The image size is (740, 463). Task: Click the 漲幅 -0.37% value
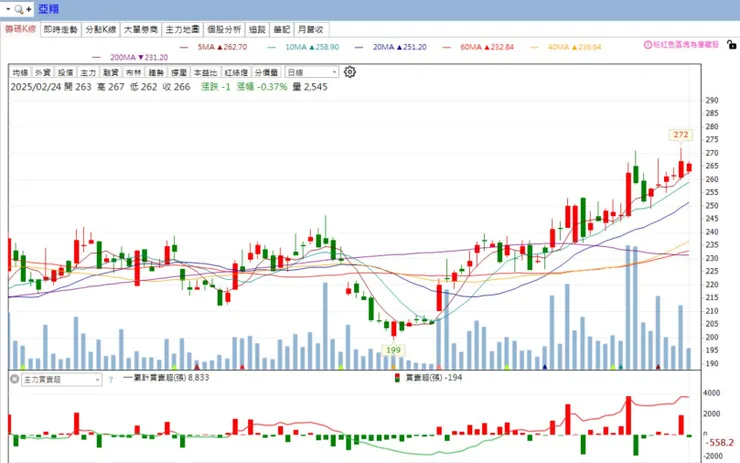point(262,87)
